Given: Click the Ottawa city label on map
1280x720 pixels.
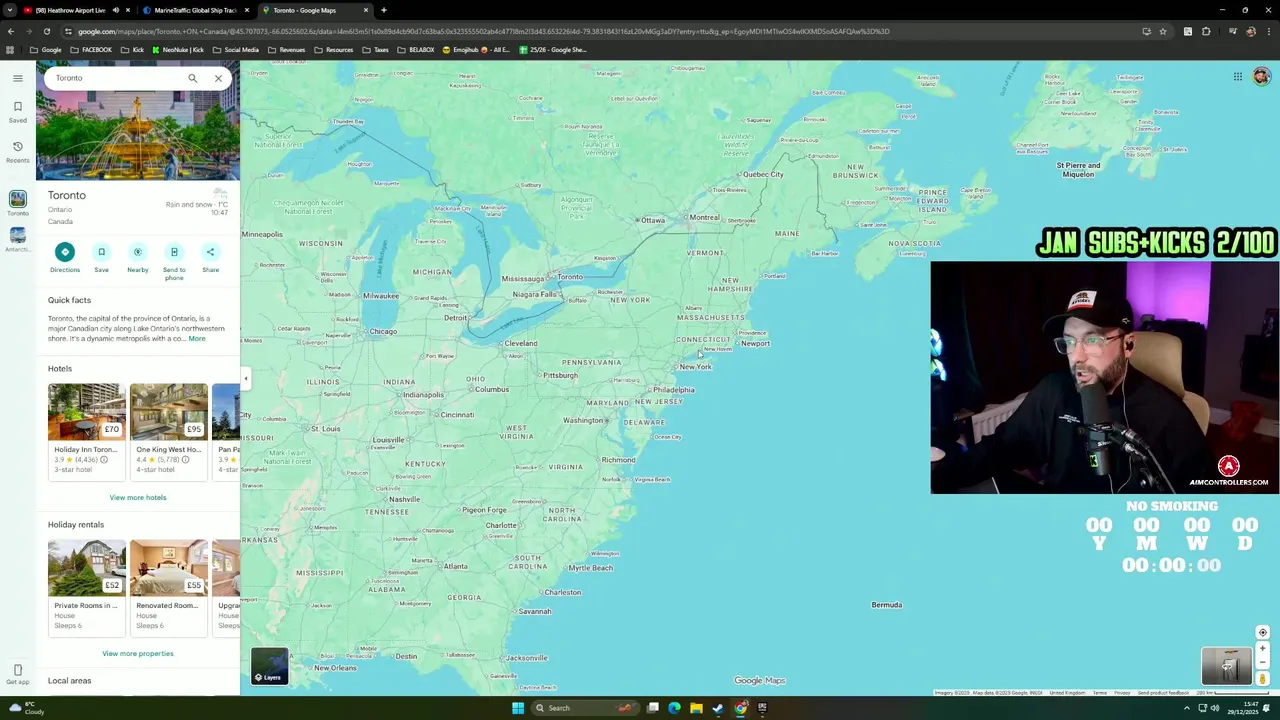Looking at the screenshot, I should tap(653, 220).
